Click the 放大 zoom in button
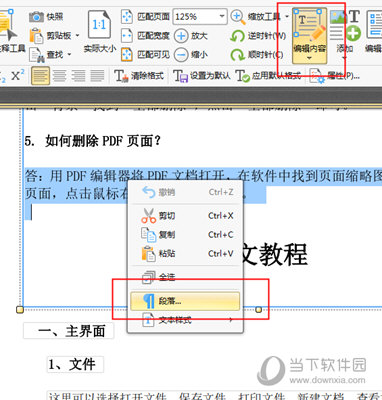This screenshot has width=382, height=400. pyautogui.click(x=191, y=35)
